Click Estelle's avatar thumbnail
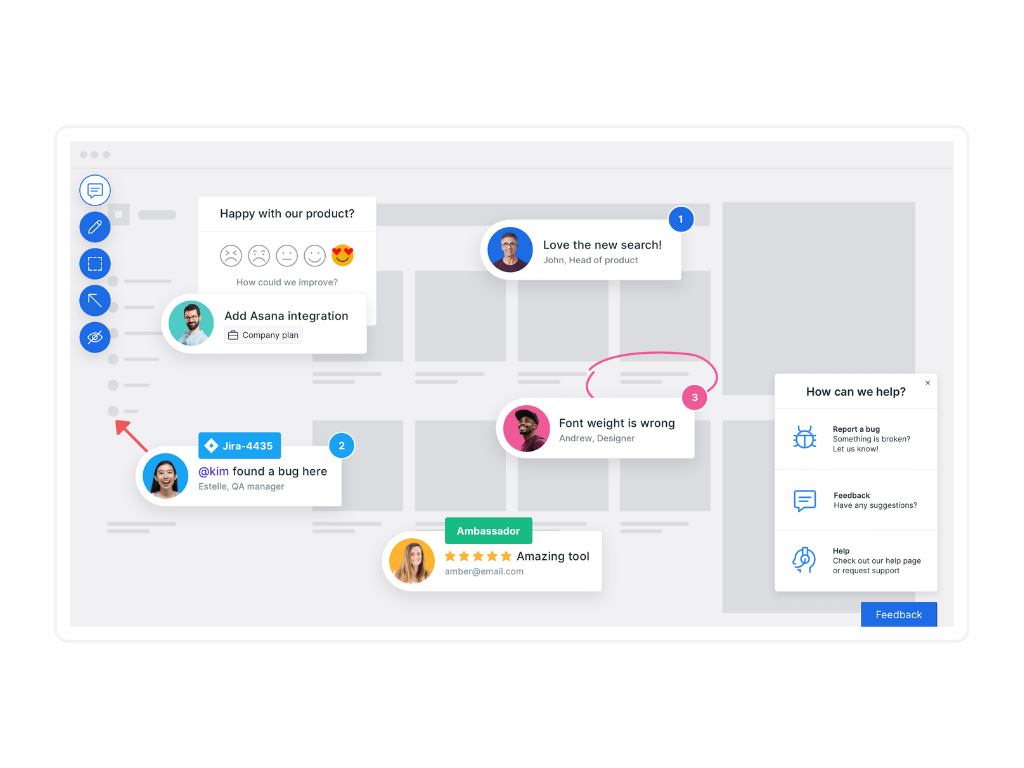1024x768 pixels. [166, 476]
